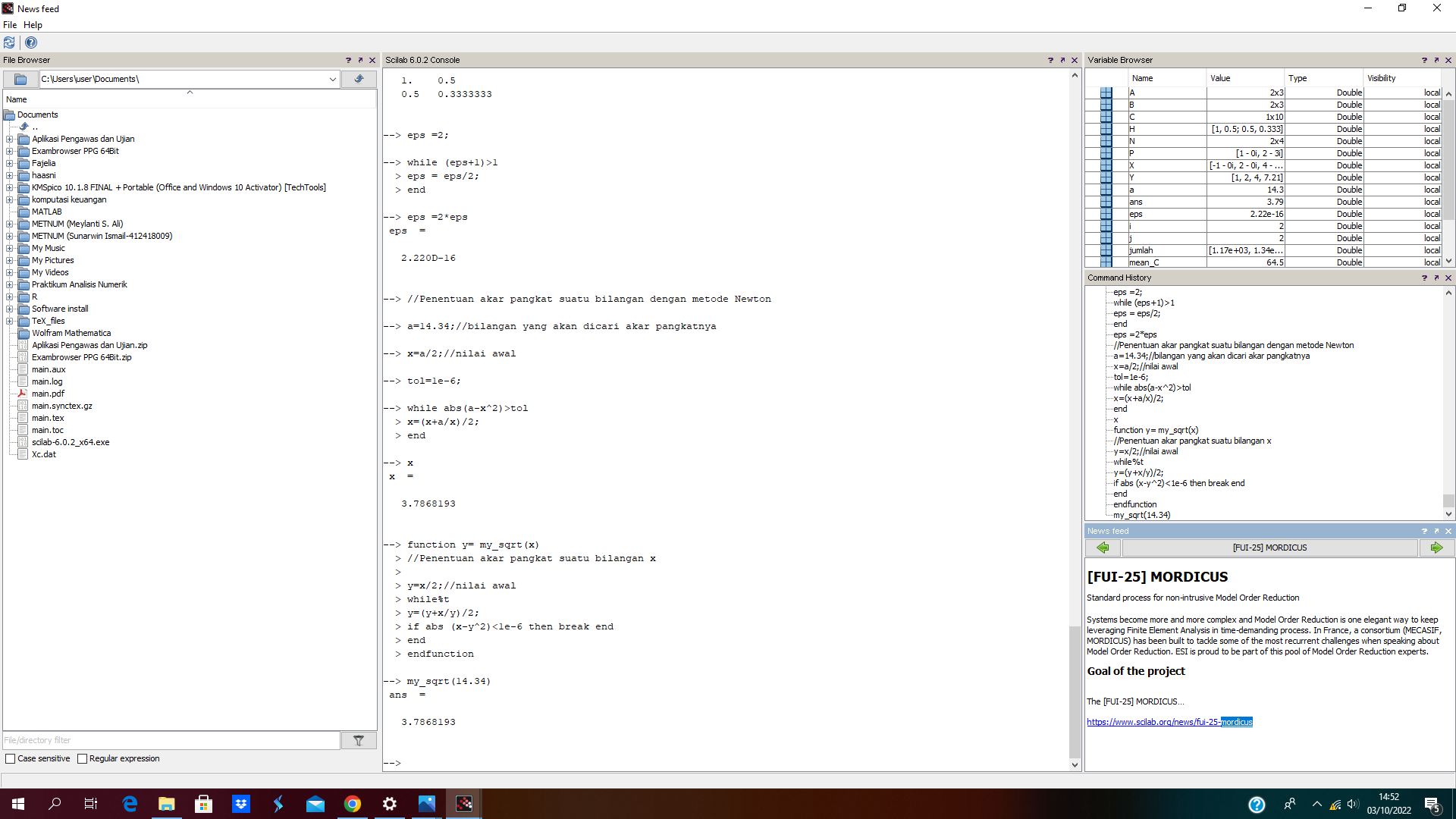The height and width of the screenshot is (819, 1456).
Task: Click matrix icon for variable A
Action: 1106,93
